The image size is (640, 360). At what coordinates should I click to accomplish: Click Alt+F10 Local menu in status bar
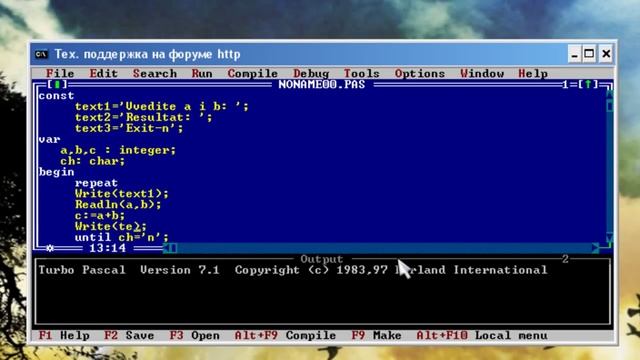point(482,336)
